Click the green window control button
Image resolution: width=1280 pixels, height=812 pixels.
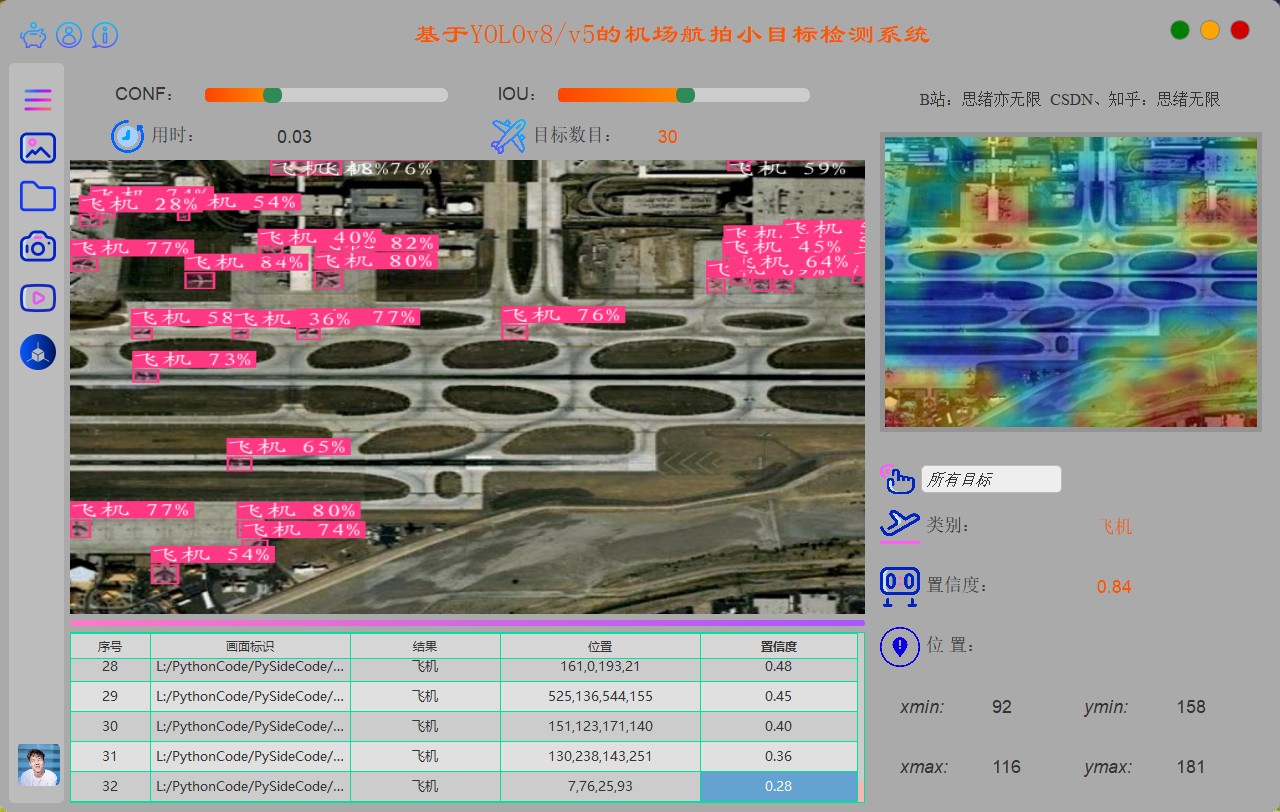[x=1180, y=30]
